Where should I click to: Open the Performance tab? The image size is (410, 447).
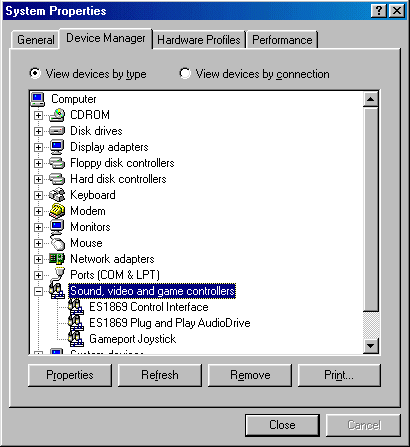click(282, 40)
